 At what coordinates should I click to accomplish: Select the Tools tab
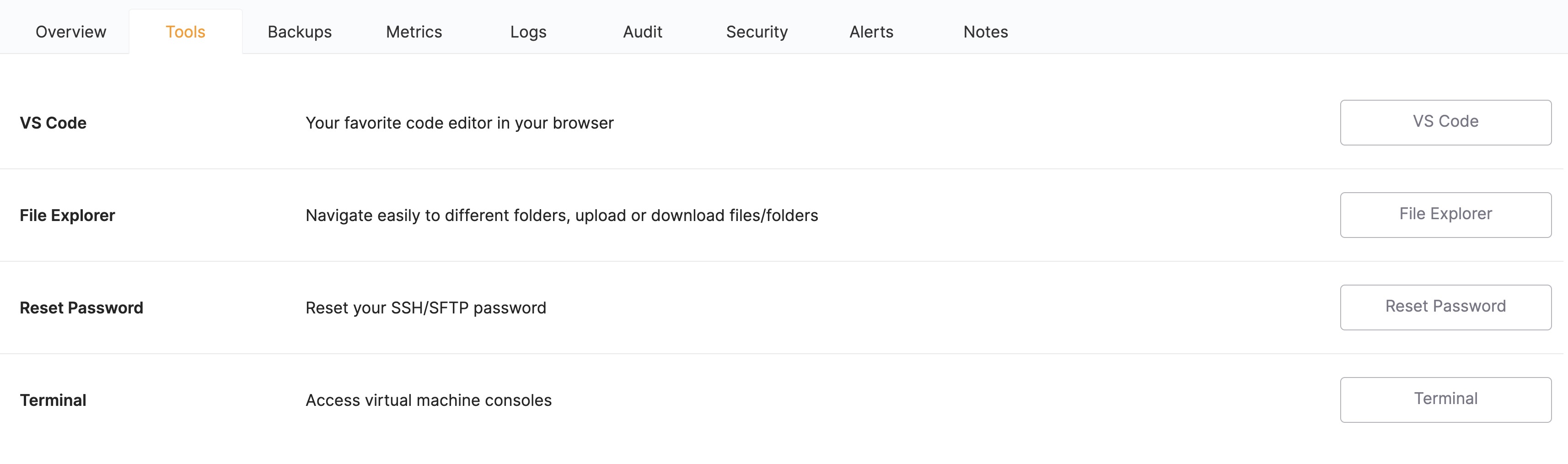click(184, 31)
